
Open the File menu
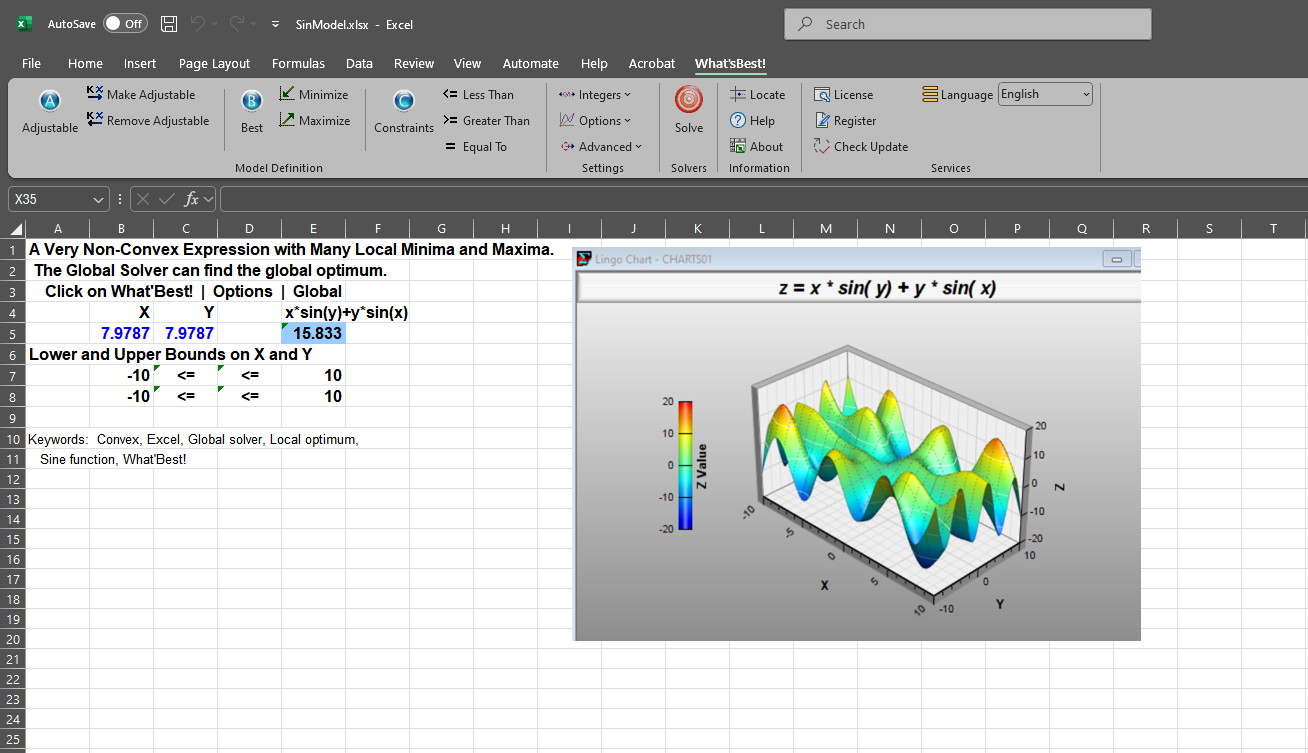click(x=31, y=63)
